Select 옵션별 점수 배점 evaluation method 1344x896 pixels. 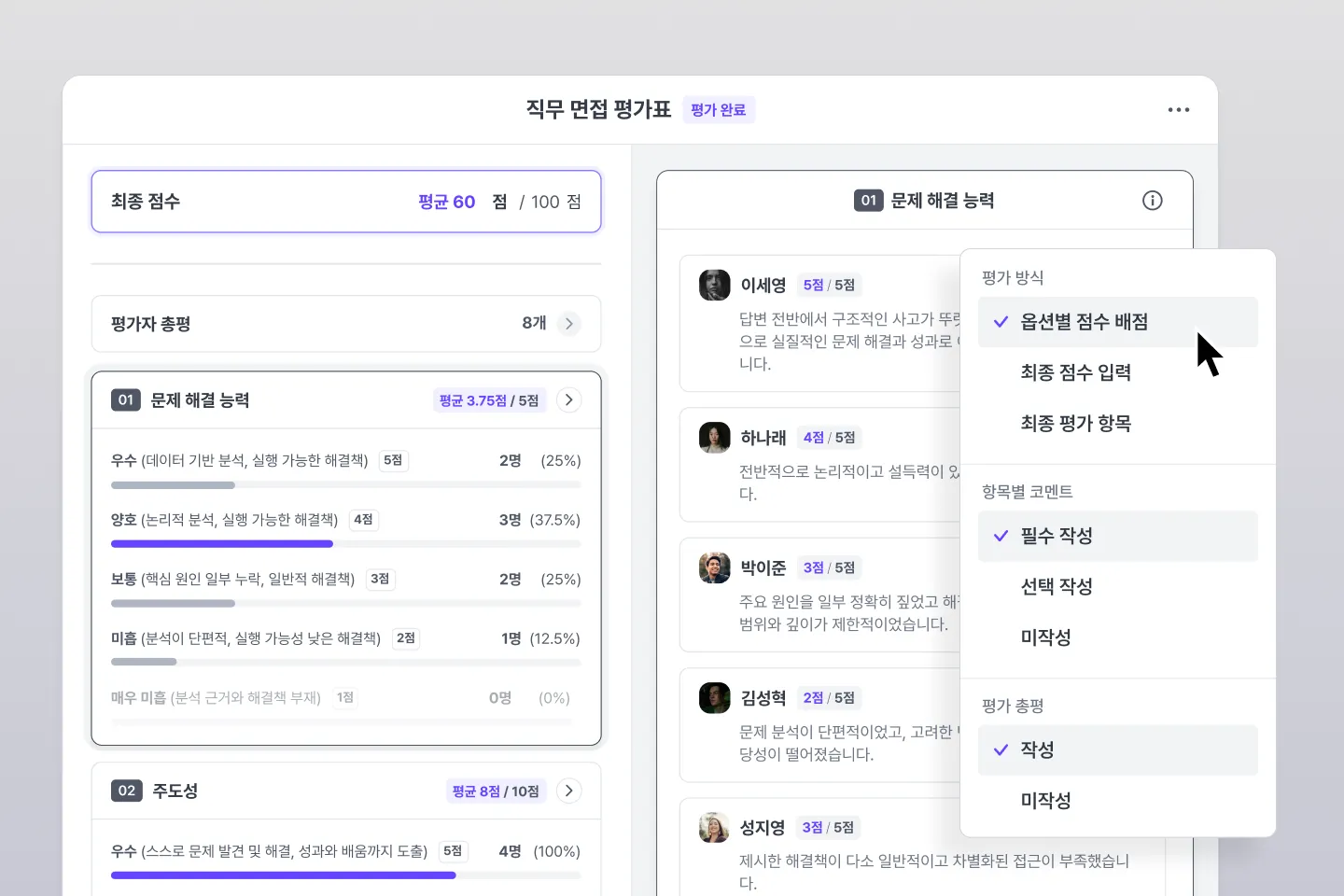(1118, 322)
